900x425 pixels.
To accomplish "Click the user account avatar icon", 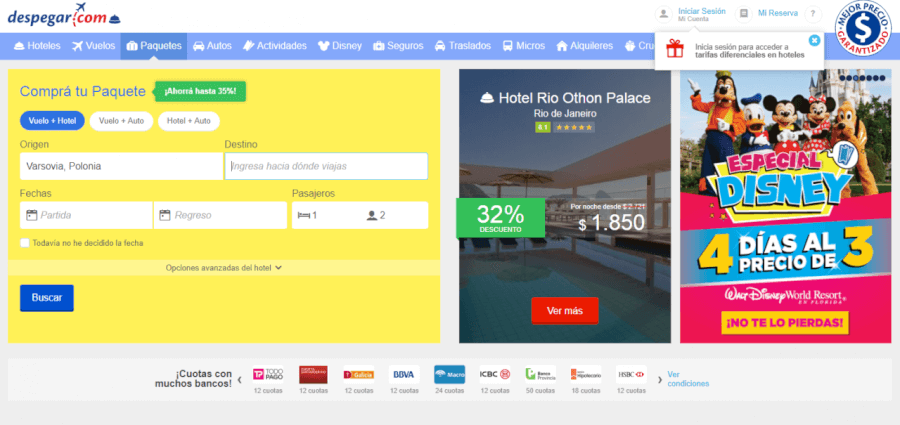I will tap(664, 14).
